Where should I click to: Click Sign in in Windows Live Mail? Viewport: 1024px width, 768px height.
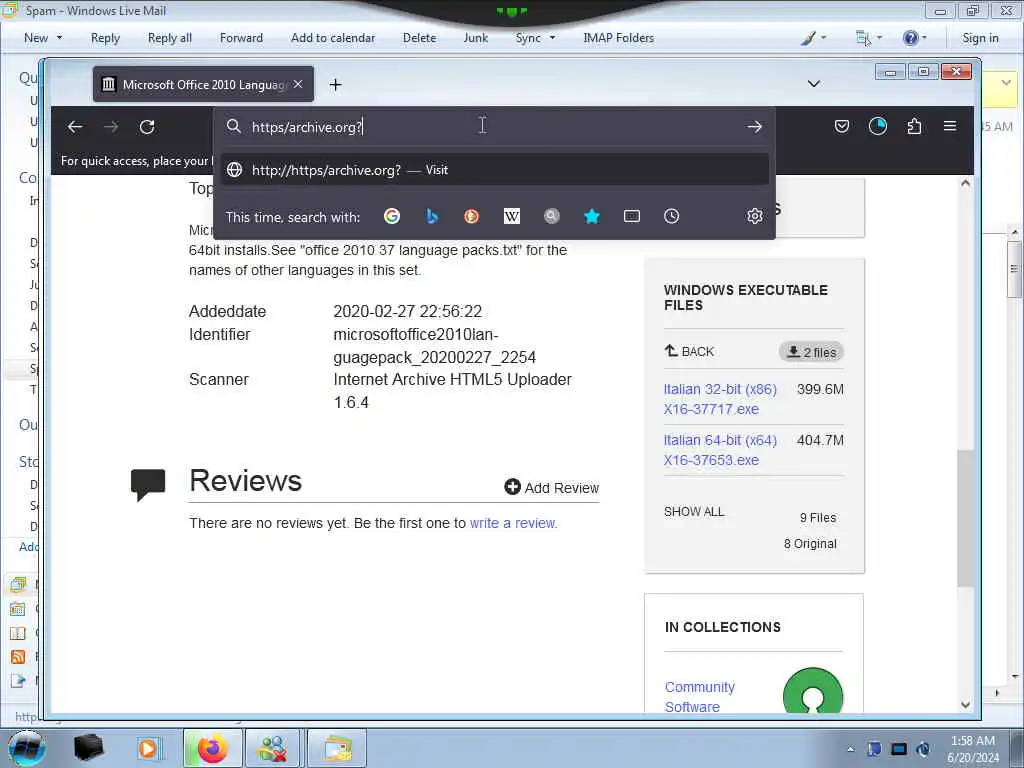[x=980, y=38]
